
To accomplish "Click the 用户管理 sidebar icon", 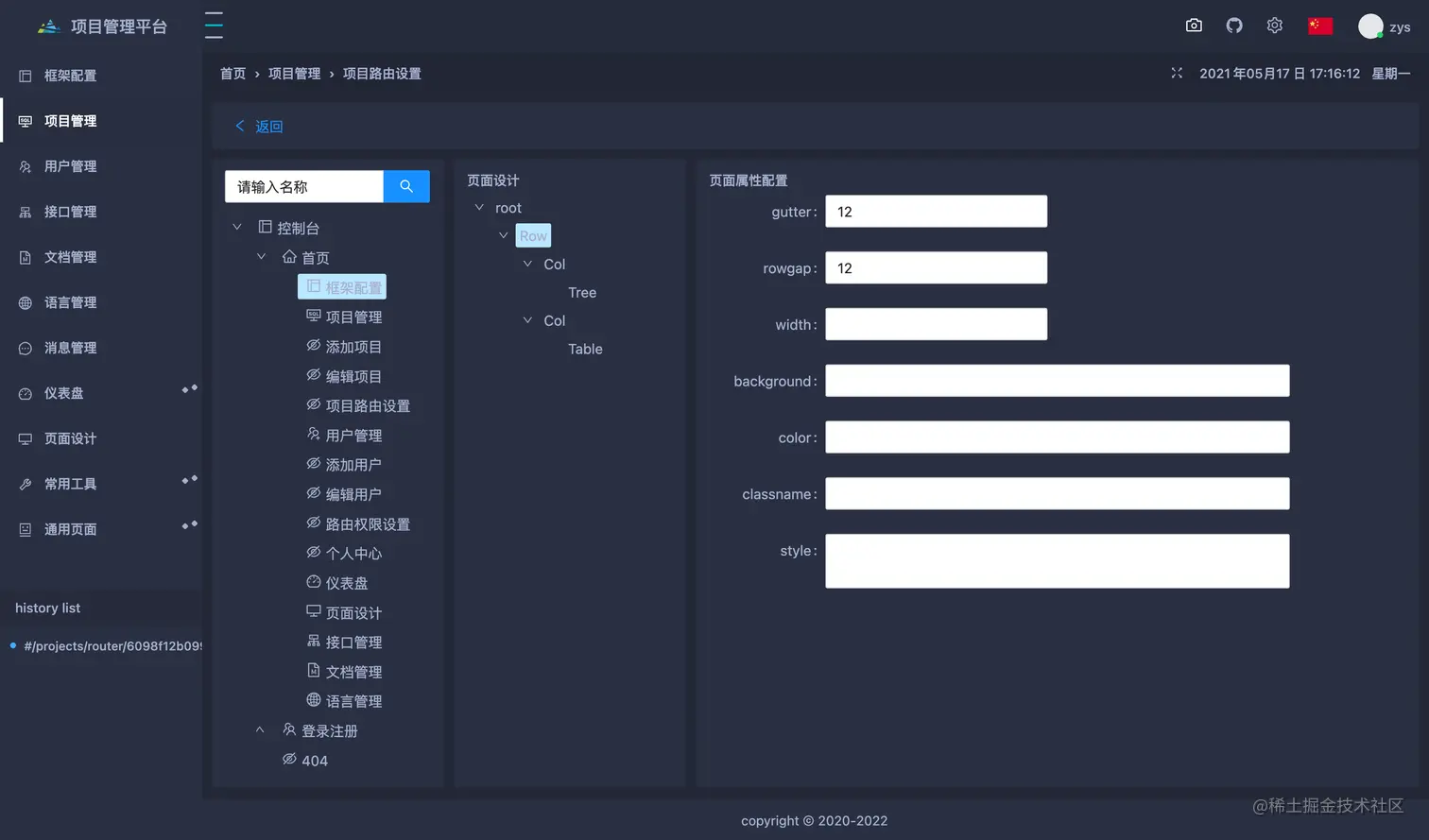I will (26, 166).
